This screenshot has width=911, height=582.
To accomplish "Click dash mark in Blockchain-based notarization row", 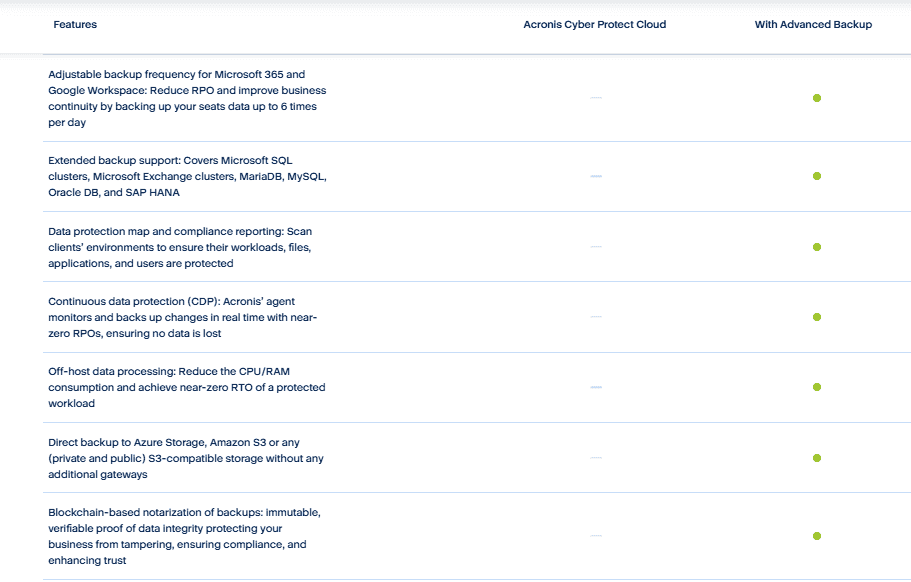I will tap(596, 536).
